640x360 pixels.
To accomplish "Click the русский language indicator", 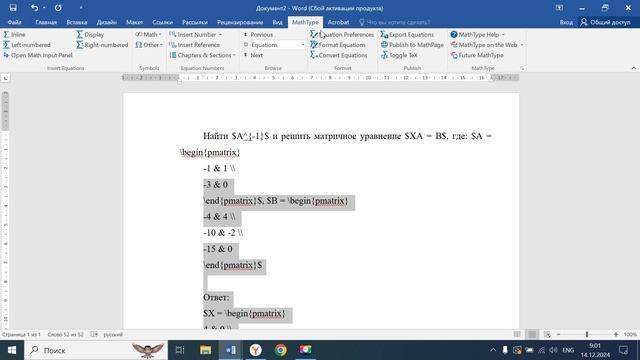I will click(x=113, y=334).
